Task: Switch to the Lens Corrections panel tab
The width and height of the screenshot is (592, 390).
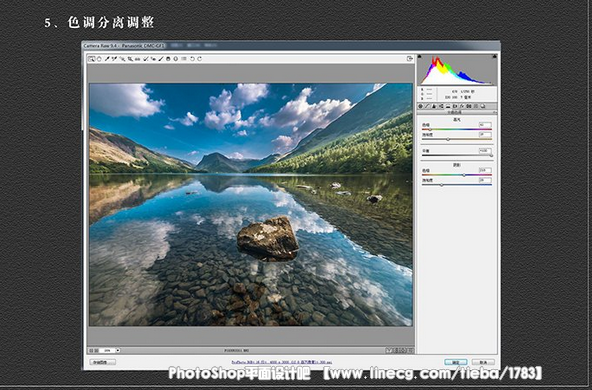Action: tap(455, 106)
